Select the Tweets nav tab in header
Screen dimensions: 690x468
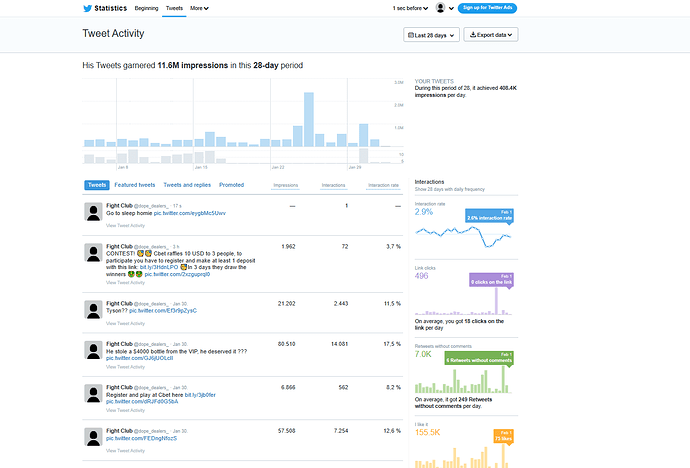174,8
